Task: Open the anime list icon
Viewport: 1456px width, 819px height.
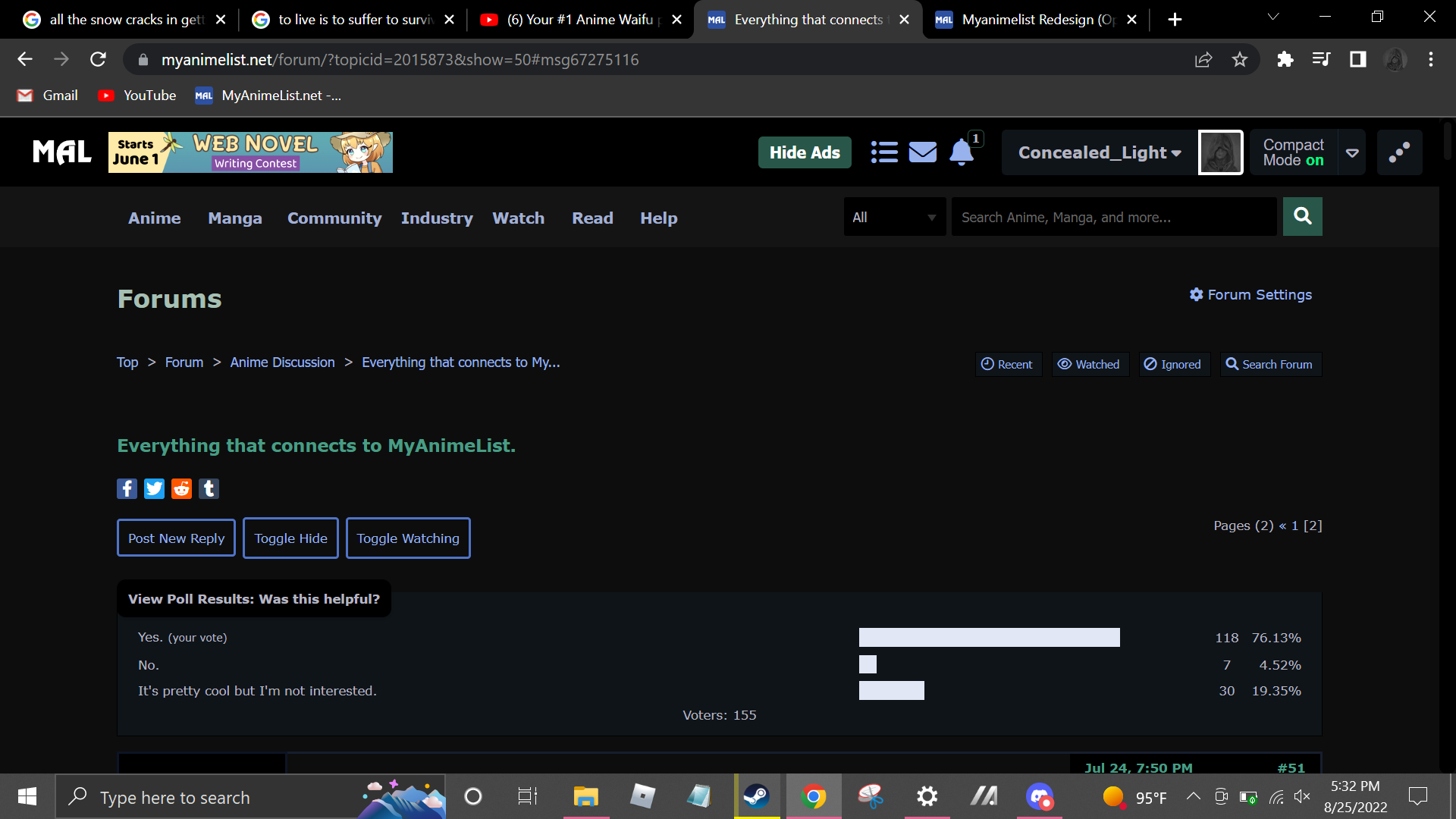Action: click(x=884, y=152)
